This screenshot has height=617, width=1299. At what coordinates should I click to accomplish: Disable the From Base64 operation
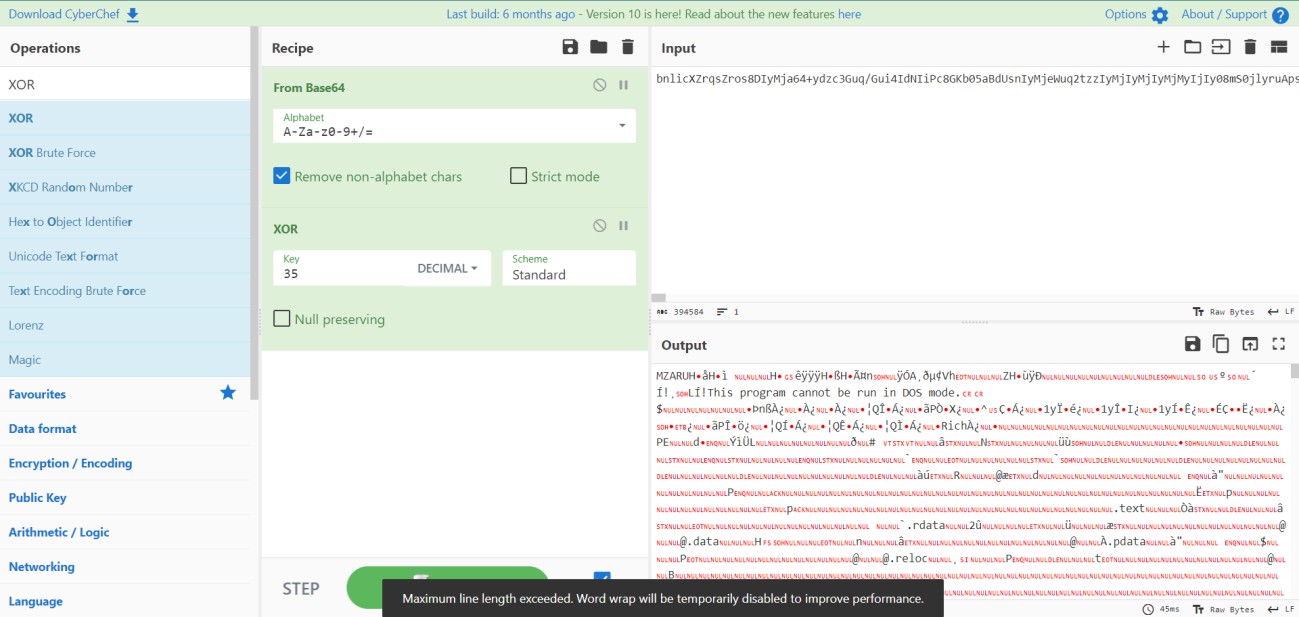click(599, 85)
